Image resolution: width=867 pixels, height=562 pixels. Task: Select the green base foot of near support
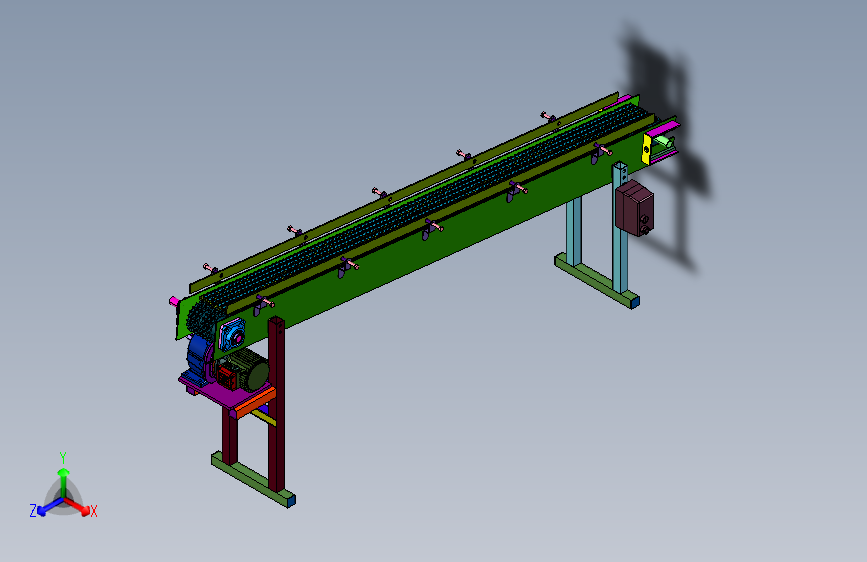pos(253,480)
